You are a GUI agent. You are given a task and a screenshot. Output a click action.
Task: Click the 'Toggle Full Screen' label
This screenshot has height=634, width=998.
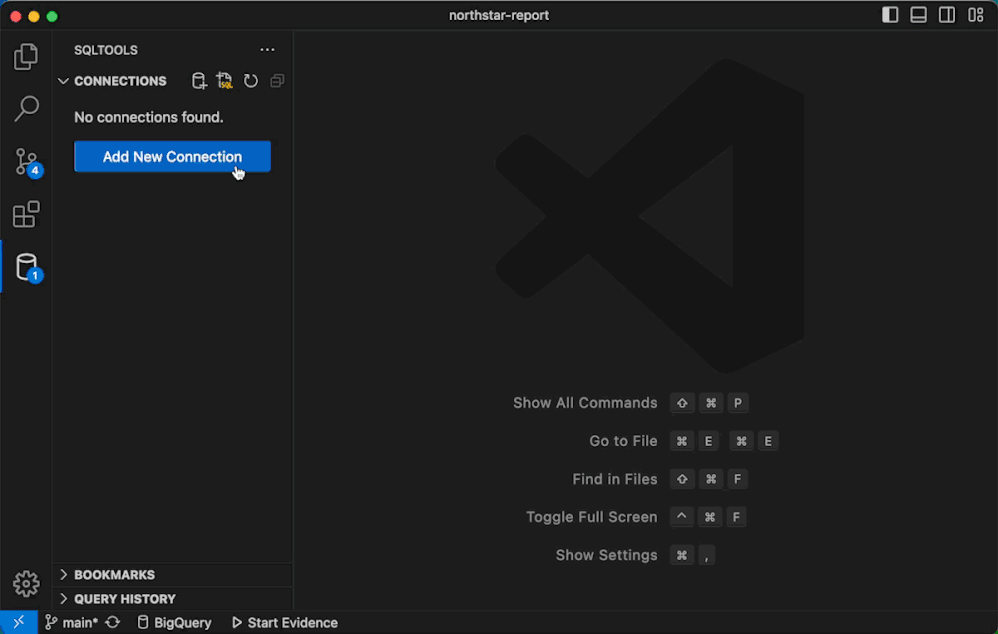[591, 517]
